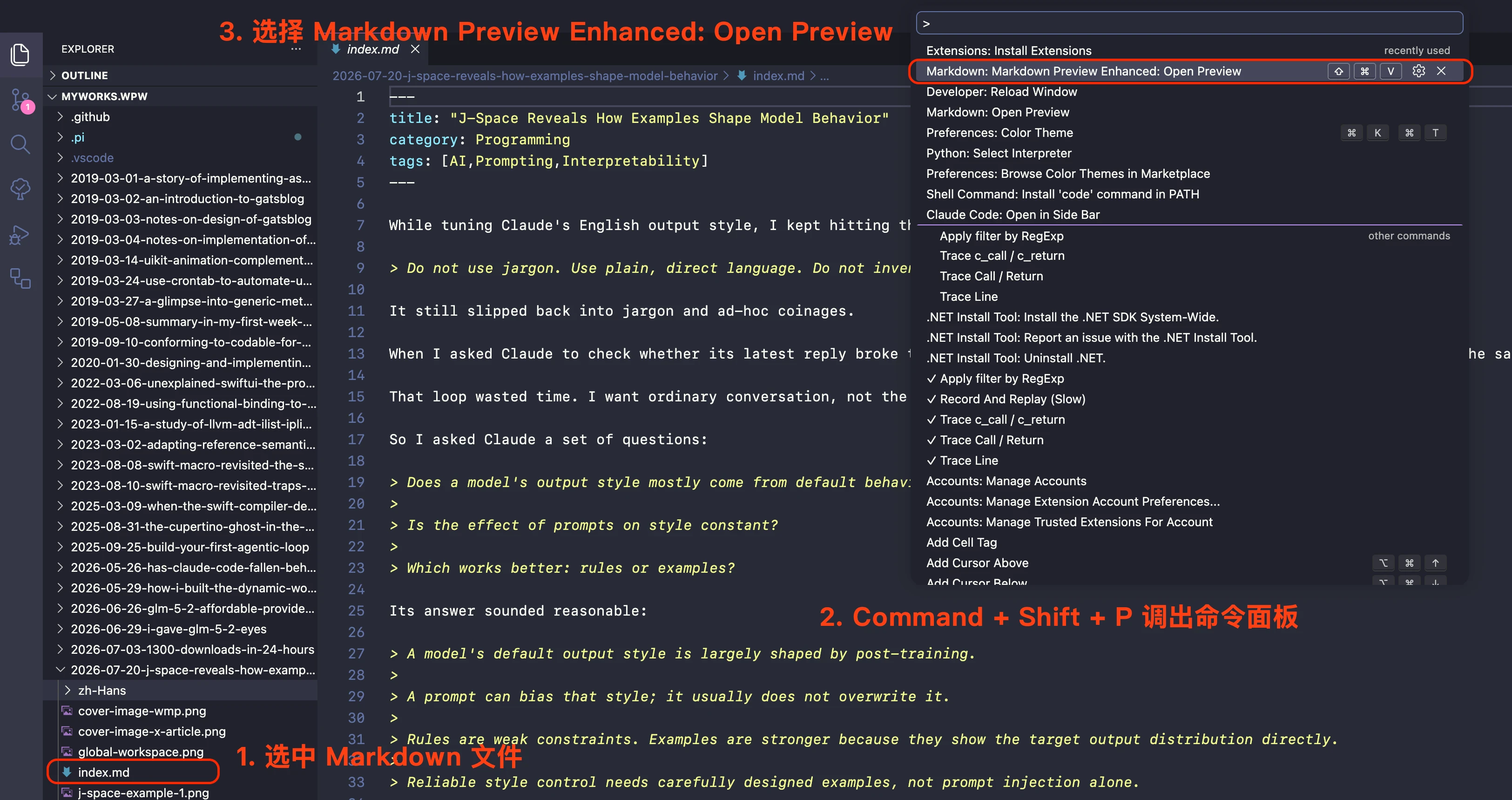Select Add Cell Tag command
The width and height of the screenshot is (1512, 800).
click(x=1189, y=542)
